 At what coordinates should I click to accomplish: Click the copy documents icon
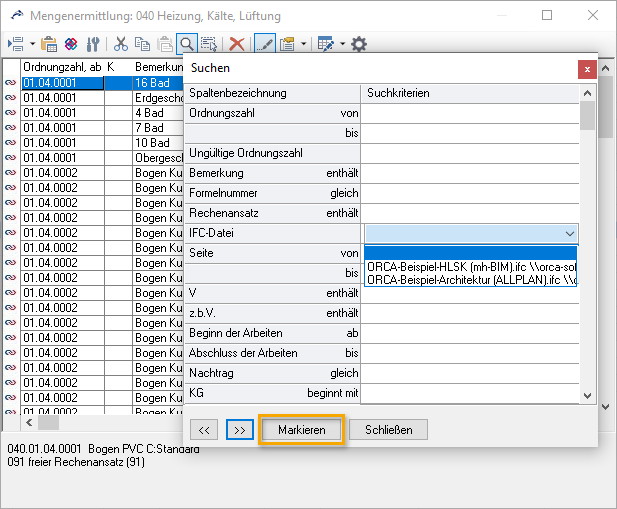pos(142,44)
